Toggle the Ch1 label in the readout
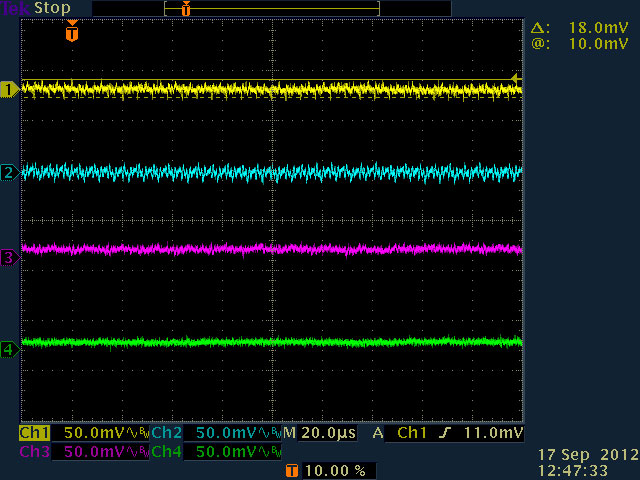 tap(34, 433)
